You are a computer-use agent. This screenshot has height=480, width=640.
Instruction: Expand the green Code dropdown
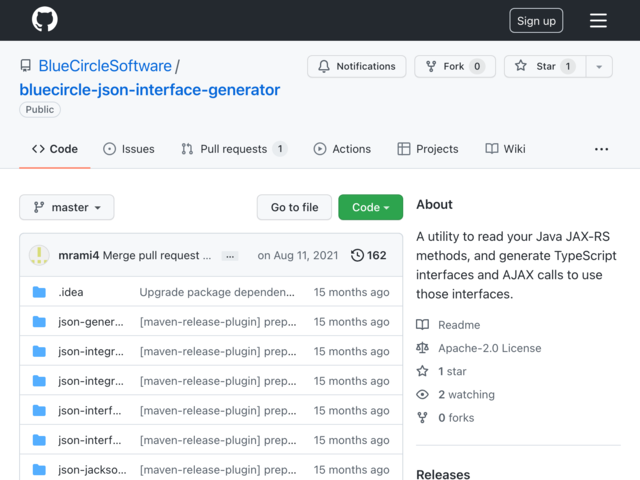click(x=371, y=207)
